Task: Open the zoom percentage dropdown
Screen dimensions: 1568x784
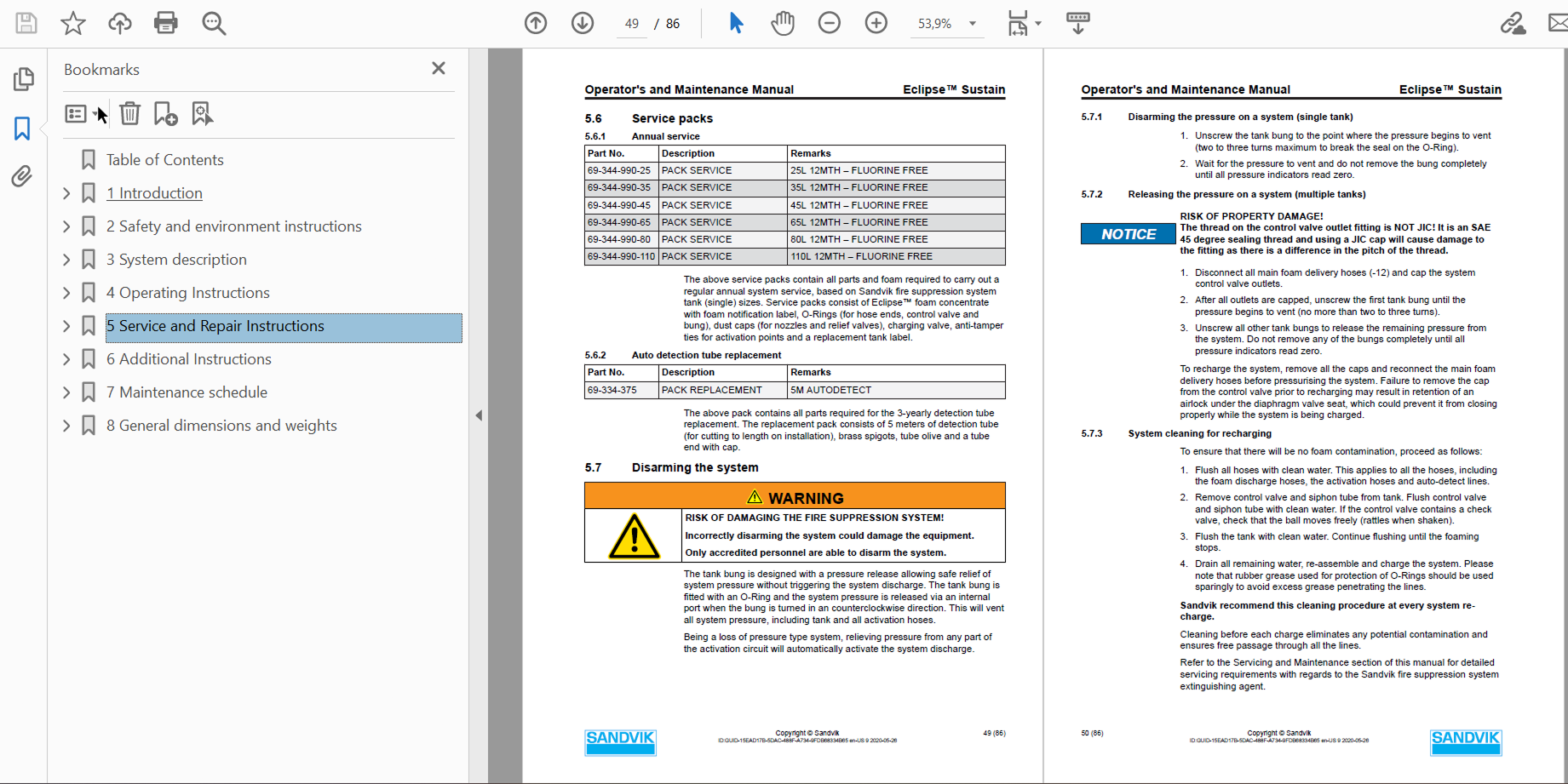Action: click(x=972, y=24)
